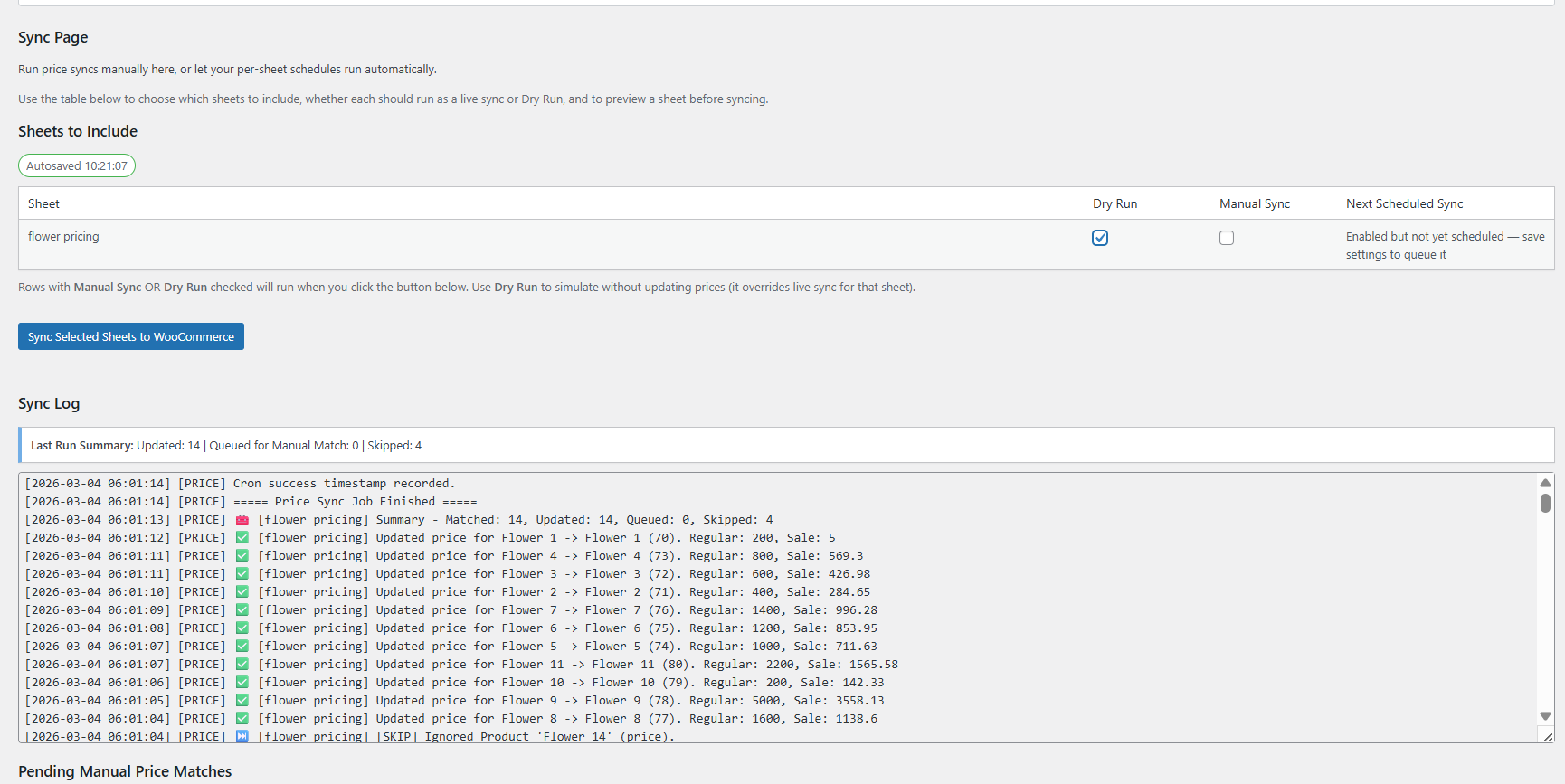Check Manual Sync for flower pricing
Screen dimensions: 1565x784
coord(1227,238)
